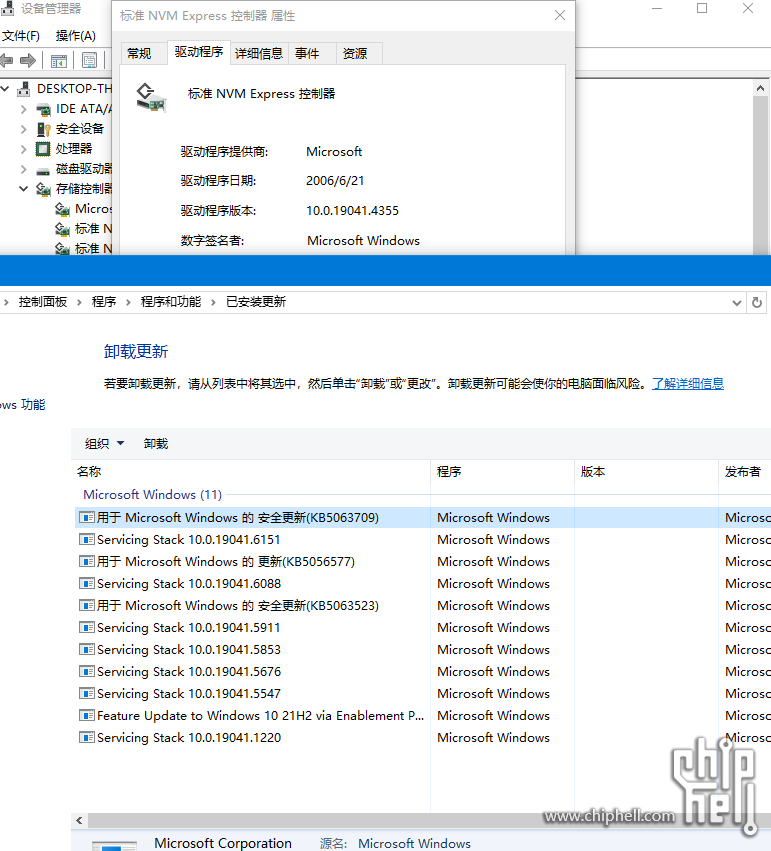
Task: Sort by the 发布者 column header
Action: (745, 472)
